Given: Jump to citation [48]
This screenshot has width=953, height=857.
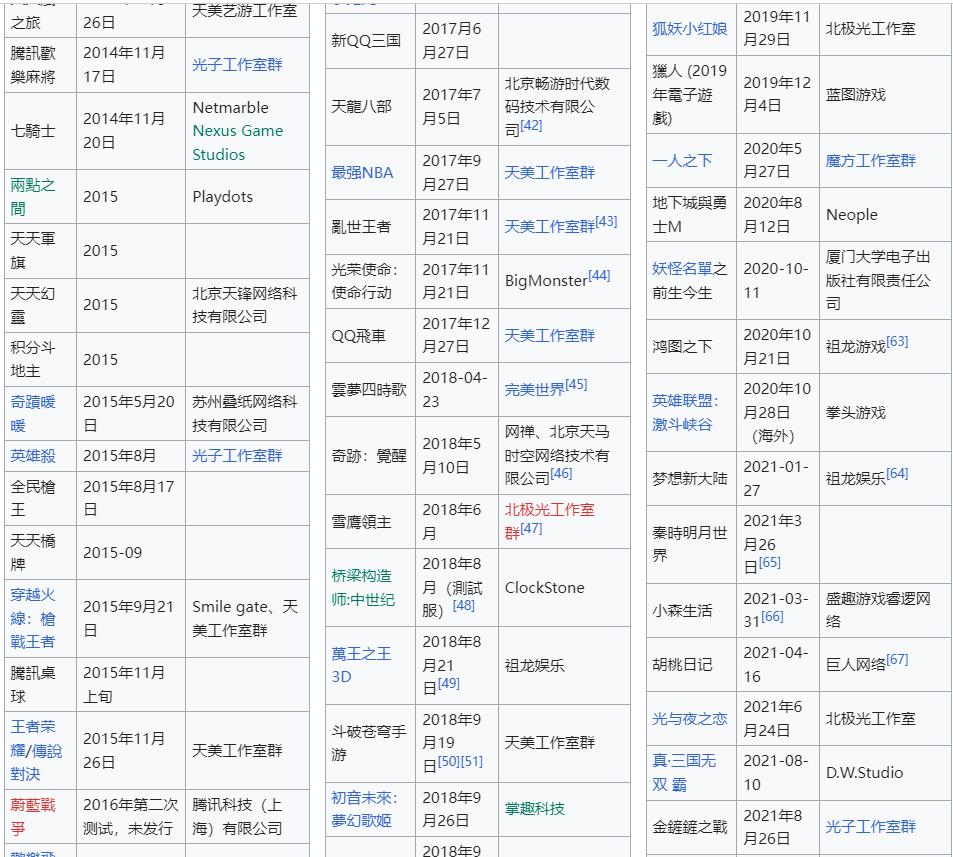Looking at the screenshot, I should coord(463,605).
